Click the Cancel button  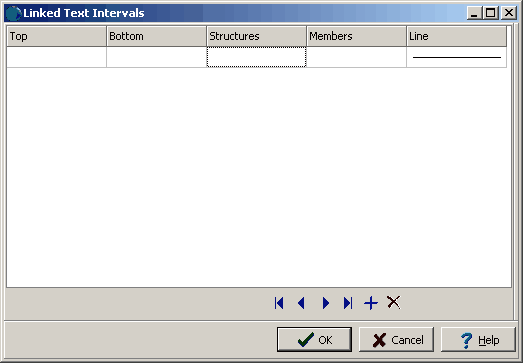tap(396, 339)
